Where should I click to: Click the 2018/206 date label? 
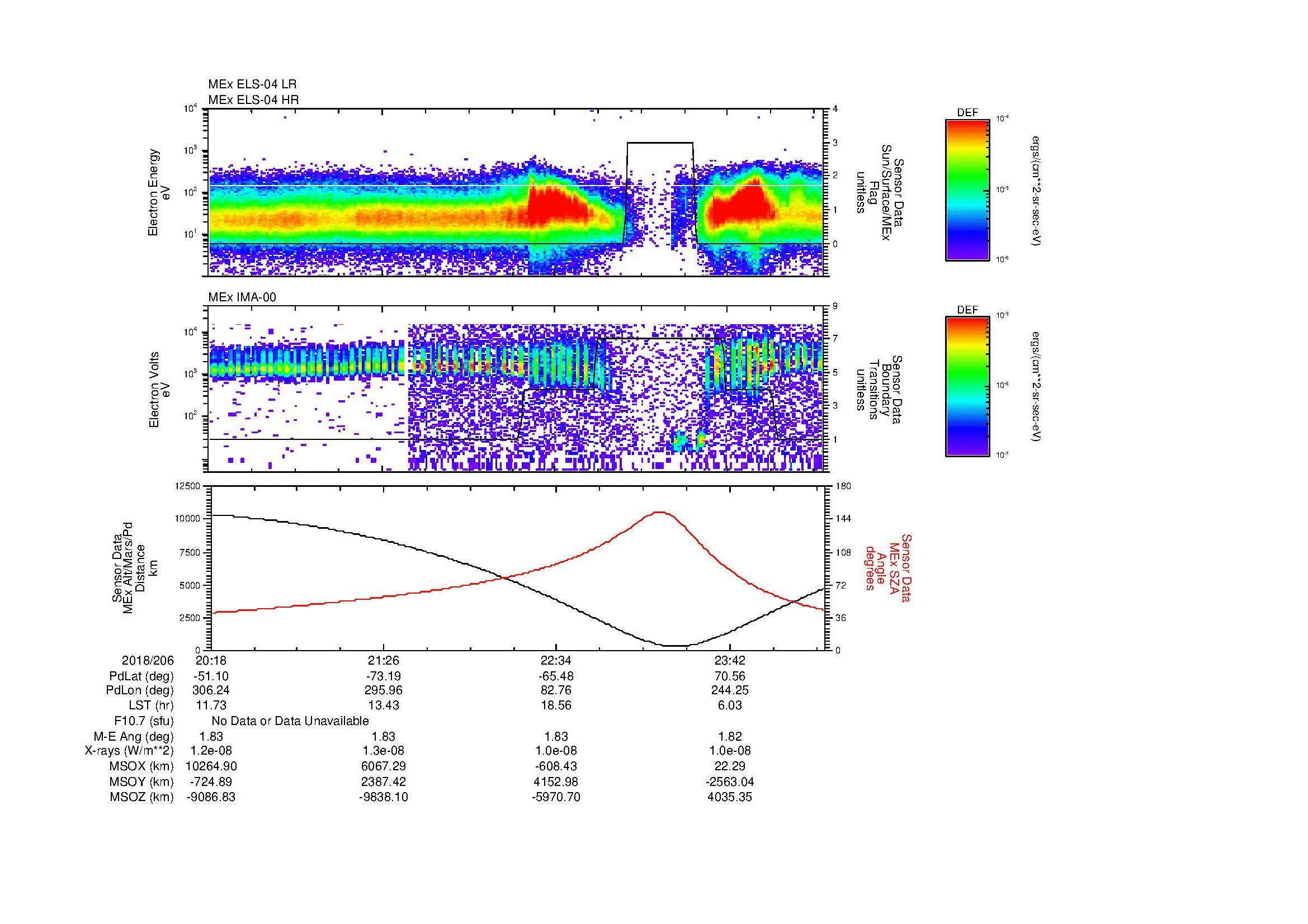pos(148,660)
